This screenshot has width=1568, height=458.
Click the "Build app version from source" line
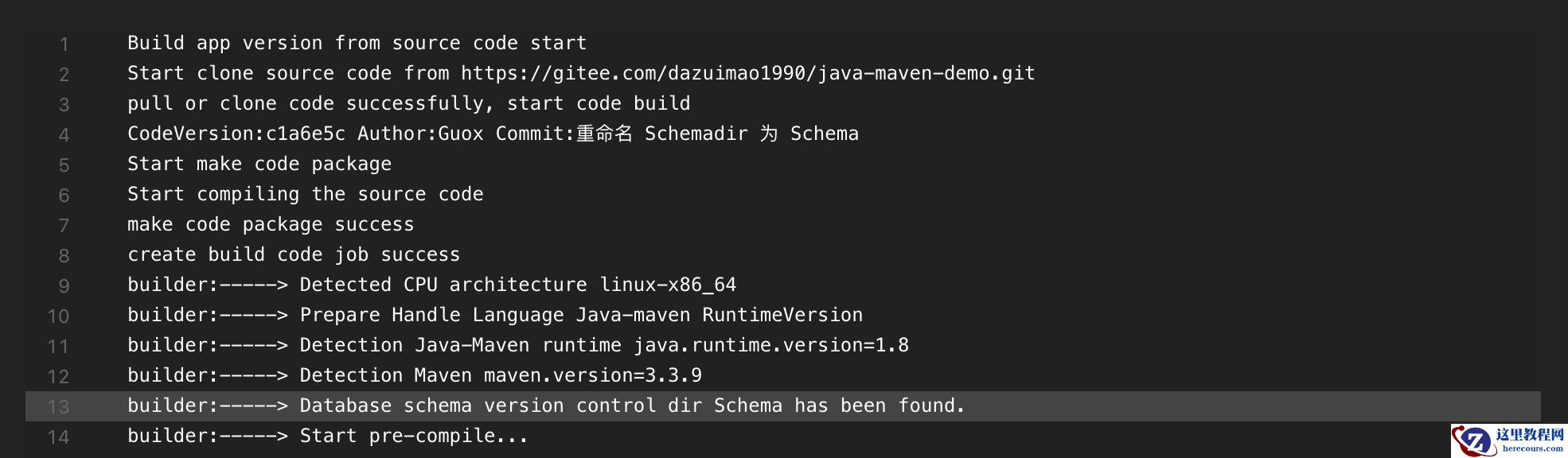(357, 44)
